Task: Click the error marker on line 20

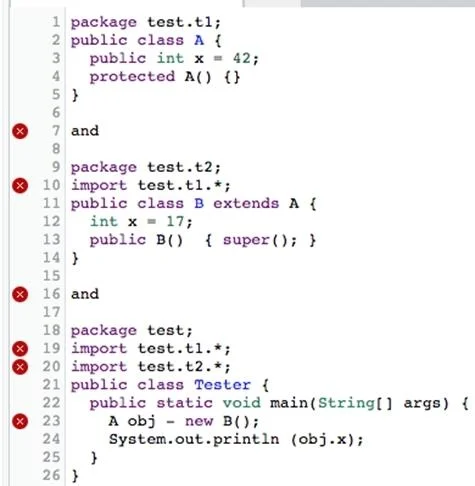Action: 20,367
